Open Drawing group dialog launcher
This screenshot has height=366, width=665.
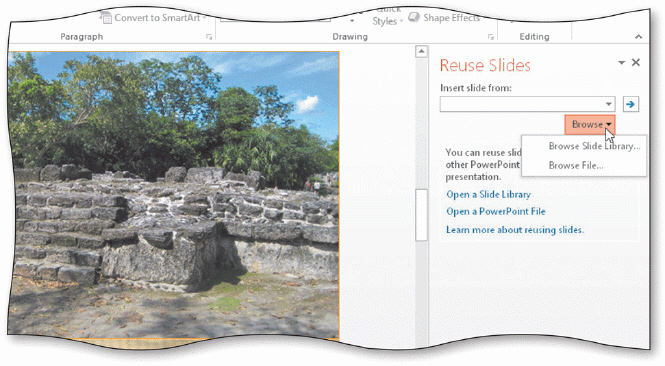click(x=491, y=37)
